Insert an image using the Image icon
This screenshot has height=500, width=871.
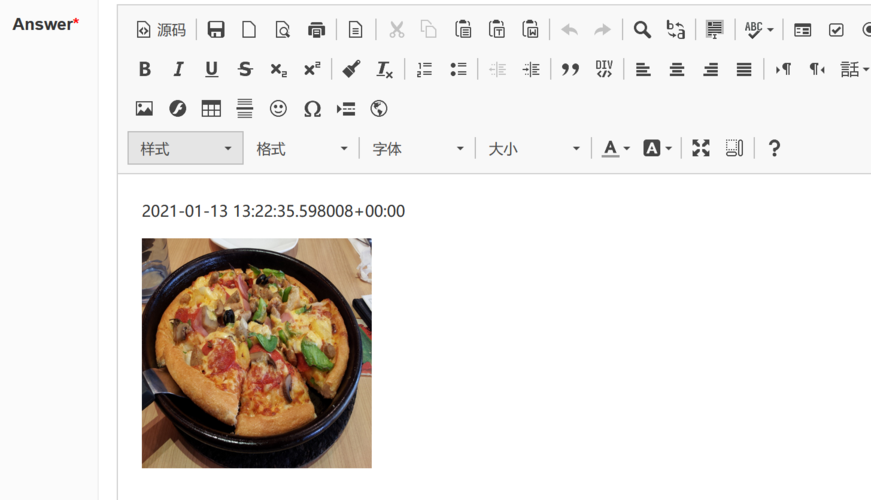coord(144,109)
